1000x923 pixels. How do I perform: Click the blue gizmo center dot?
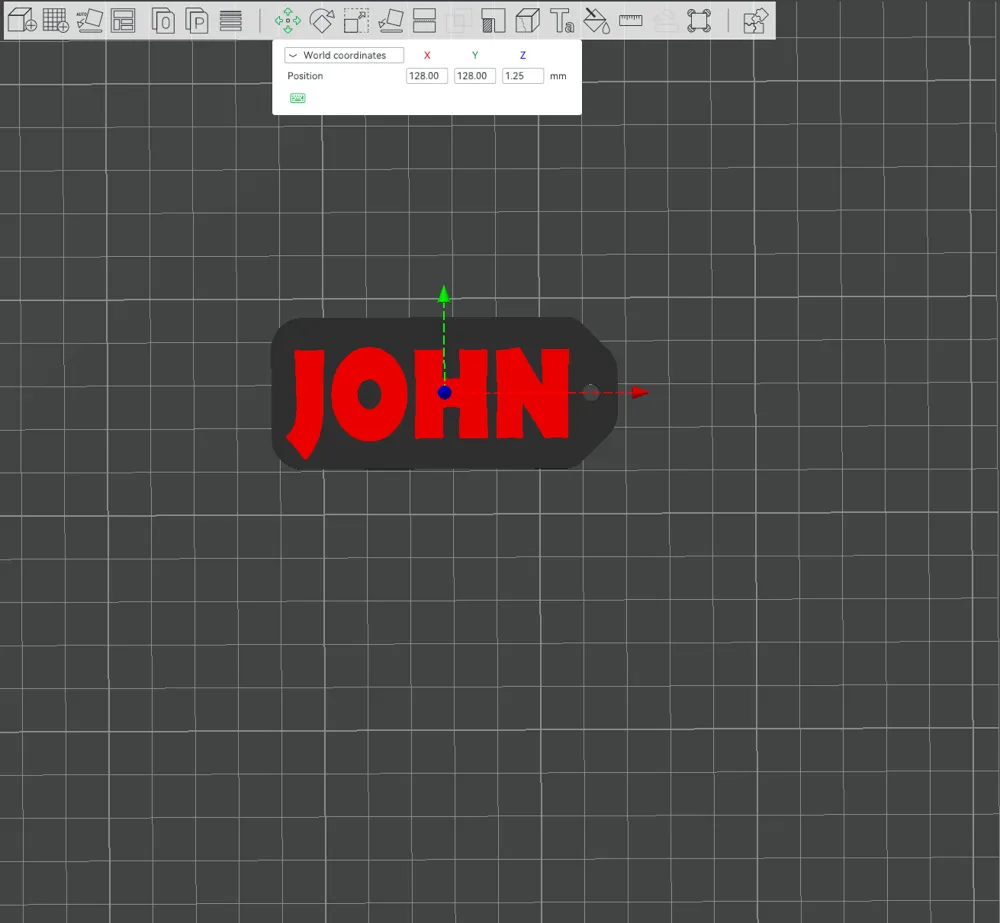tap(445, 392)
